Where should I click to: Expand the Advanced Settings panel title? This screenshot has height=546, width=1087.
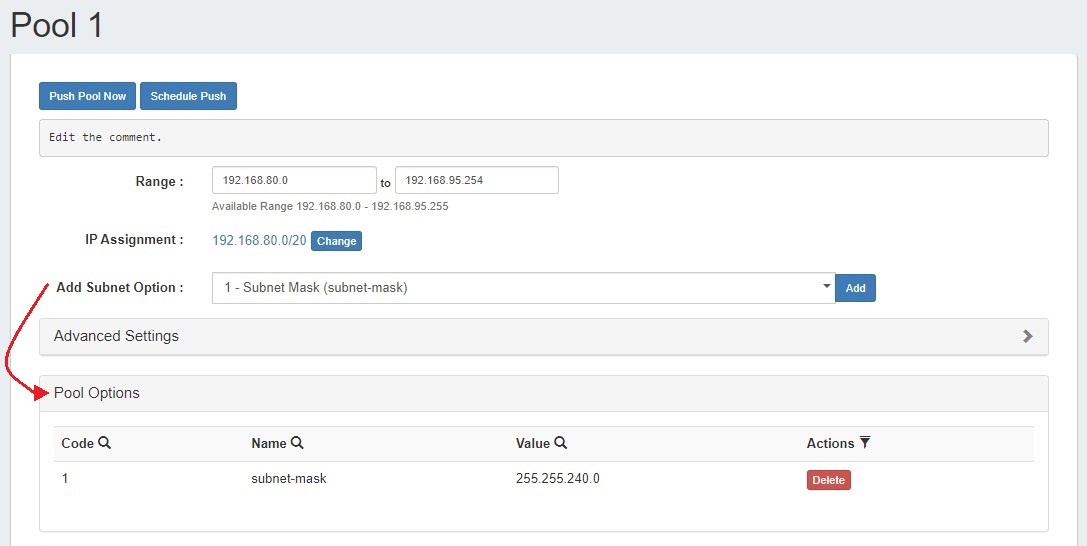(x=116, y=336)
